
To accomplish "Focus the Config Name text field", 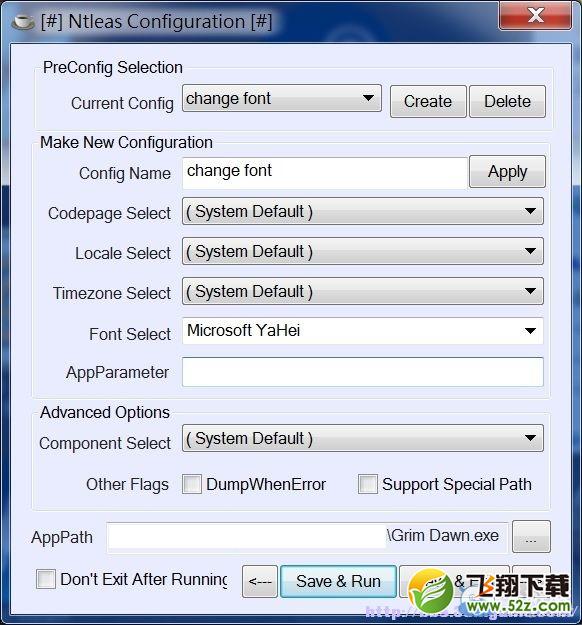I will (324, 173).
